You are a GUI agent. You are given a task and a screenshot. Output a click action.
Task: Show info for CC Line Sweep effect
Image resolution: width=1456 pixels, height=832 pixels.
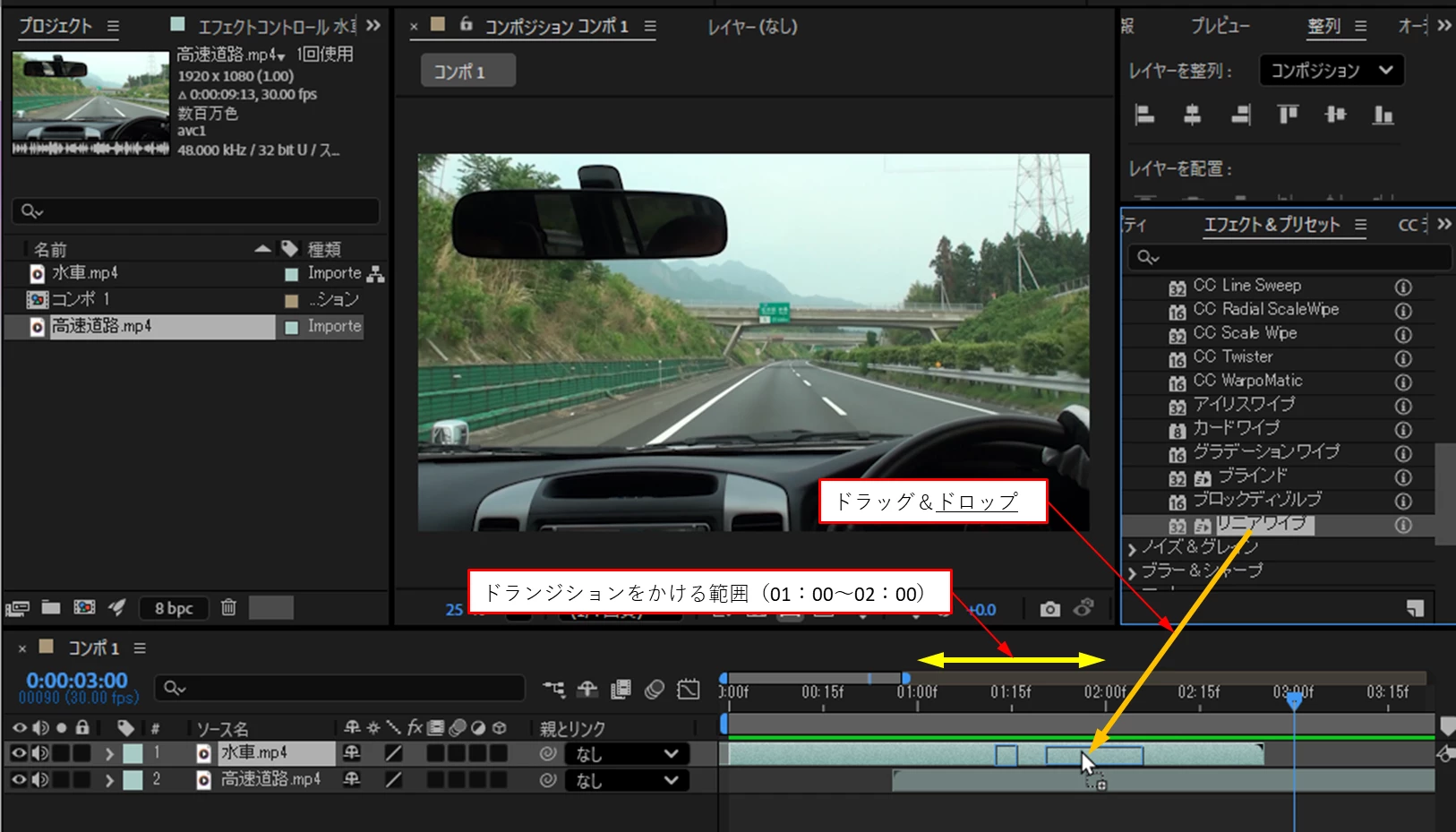(1403, 287)
